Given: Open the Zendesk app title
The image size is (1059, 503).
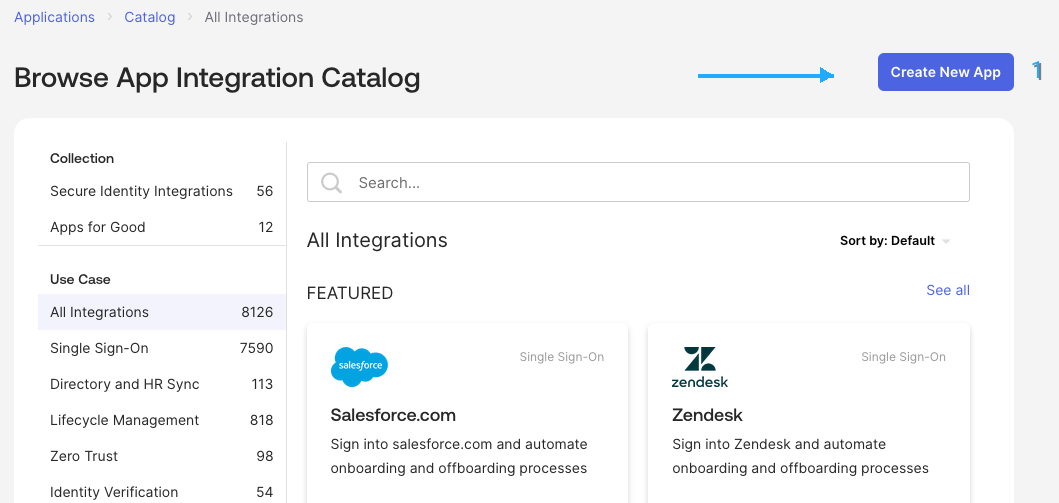Looking at the screenshot, I should point(707,415).
